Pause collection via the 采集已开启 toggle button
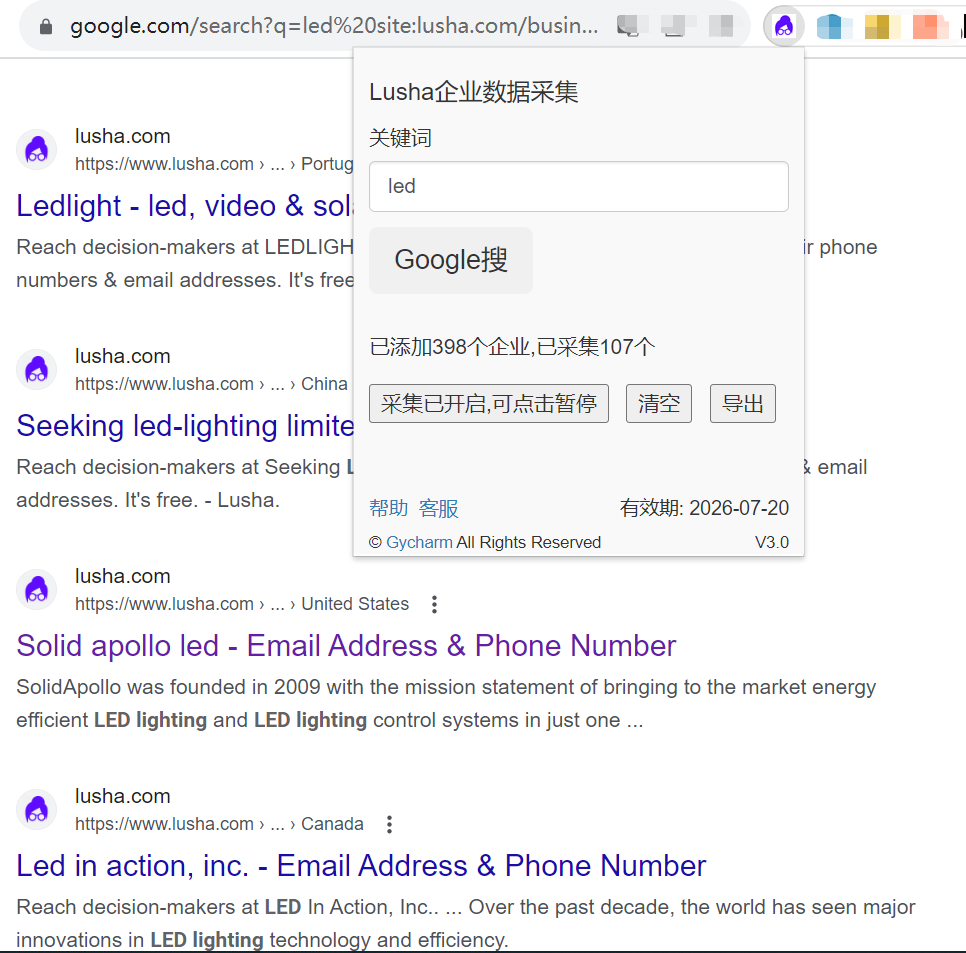 (488, 403)
